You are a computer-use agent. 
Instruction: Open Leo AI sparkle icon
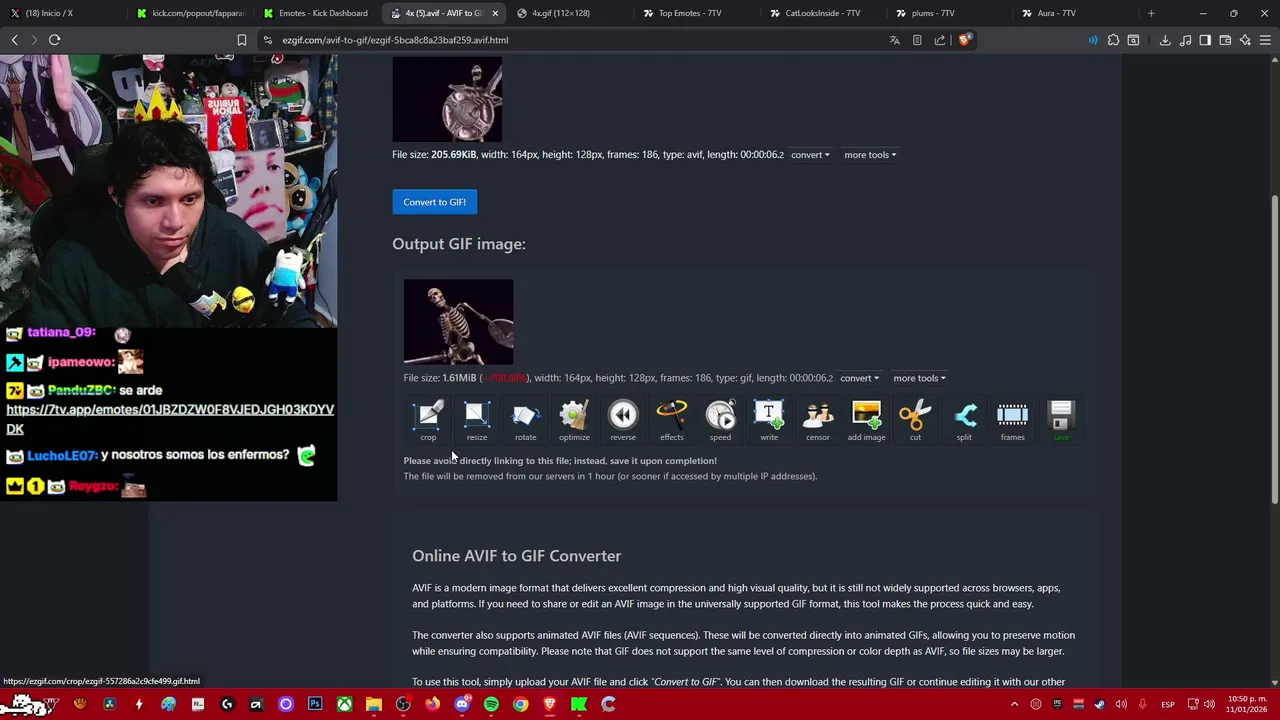pyautogui.click(x=1245, y=40)
